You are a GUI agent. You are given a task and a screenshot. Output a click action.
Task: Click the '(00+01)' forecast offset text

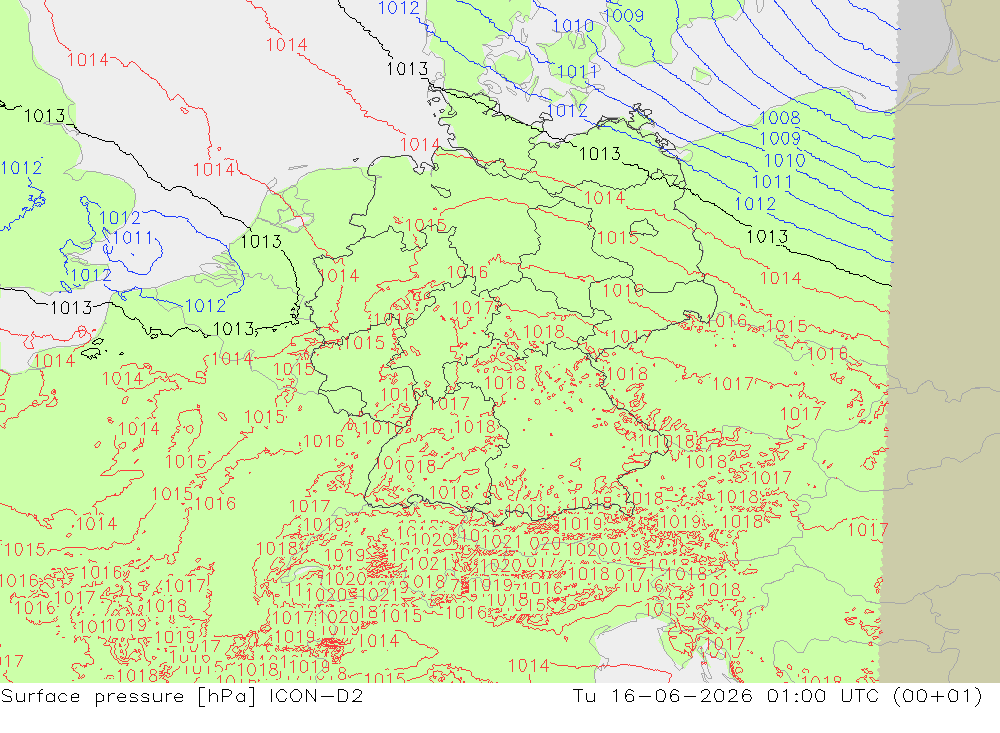938,695
